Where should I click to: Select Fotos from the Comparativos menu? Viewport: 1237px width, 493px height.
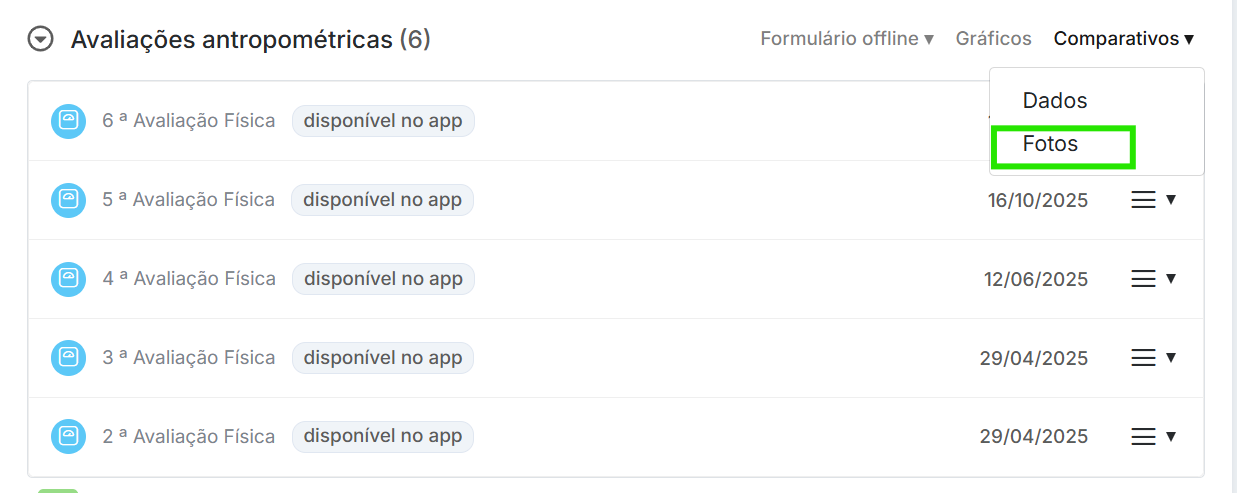click(x=1050, y=144)
